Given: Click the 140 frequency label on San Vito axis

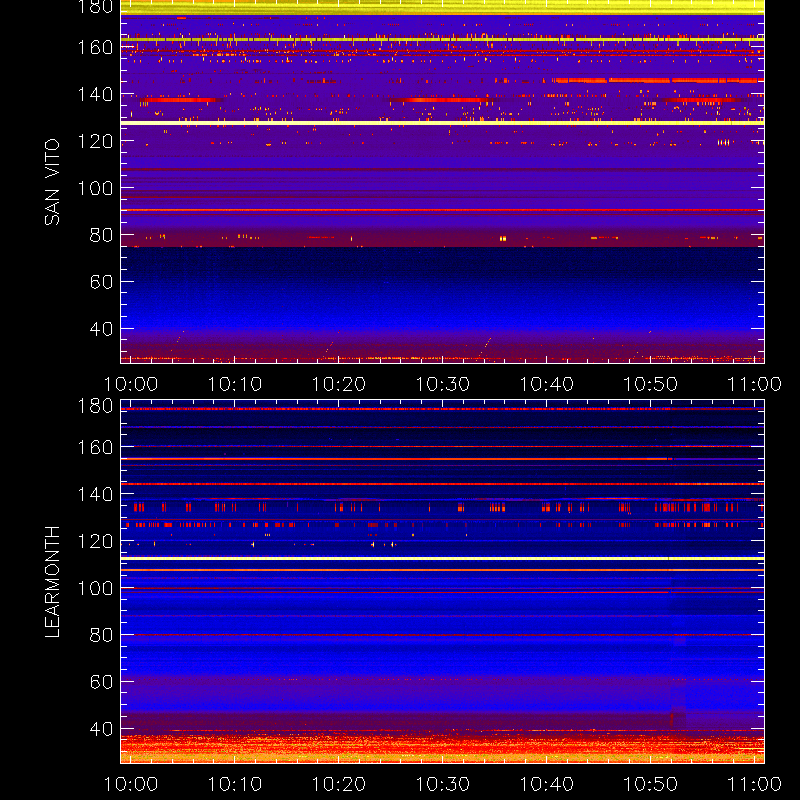Looking at the screenshot, I should [x=95, y=94].
